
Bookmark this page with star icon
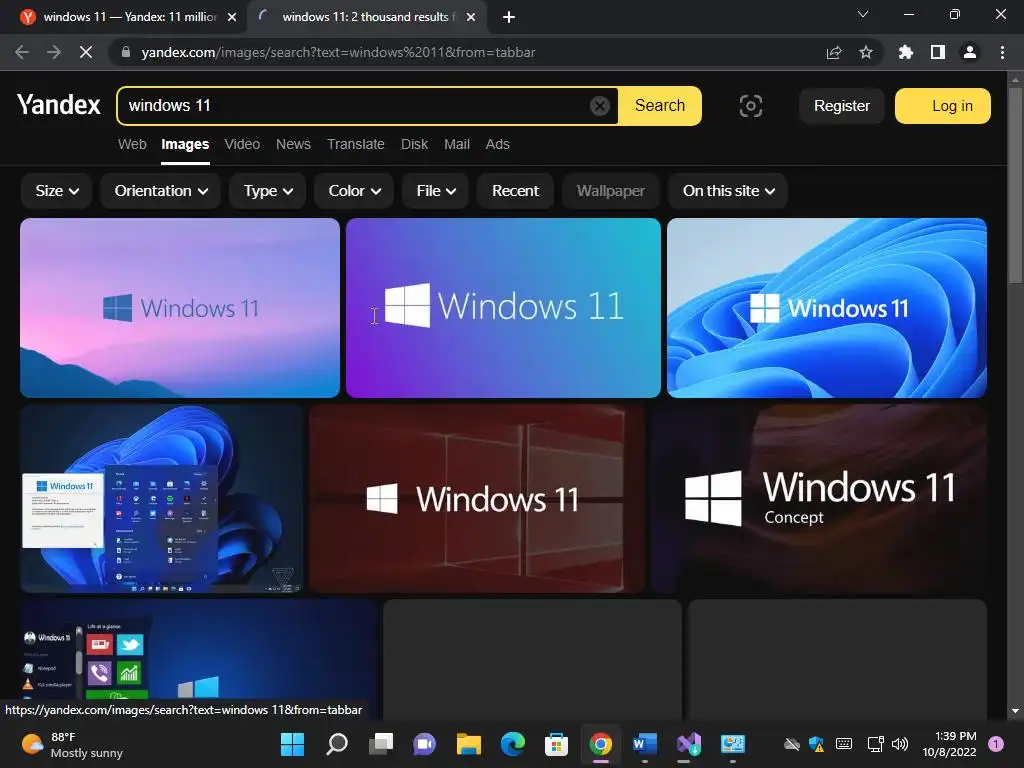866,52
